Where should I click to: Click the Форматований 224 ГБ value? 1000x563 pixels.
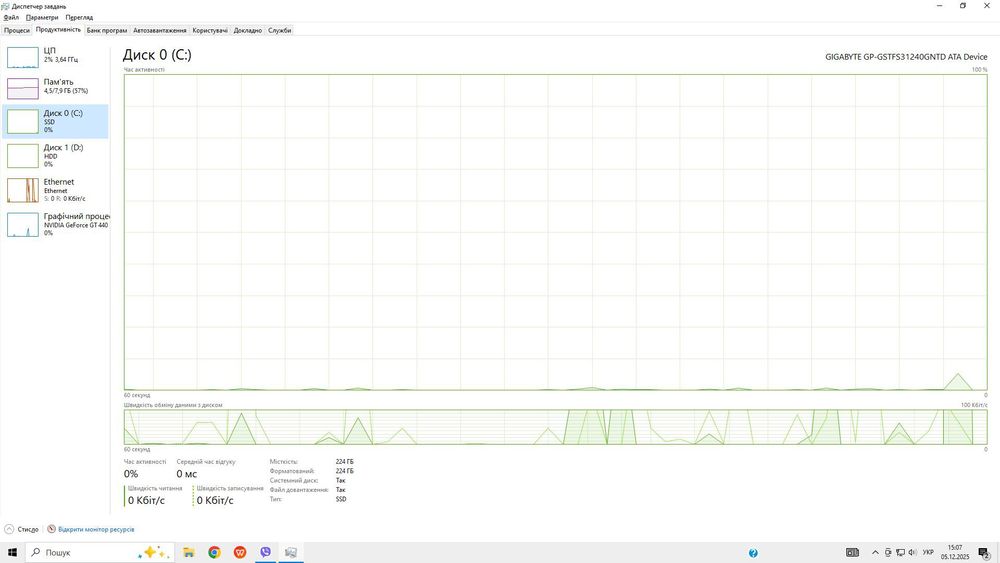[344, 471]
